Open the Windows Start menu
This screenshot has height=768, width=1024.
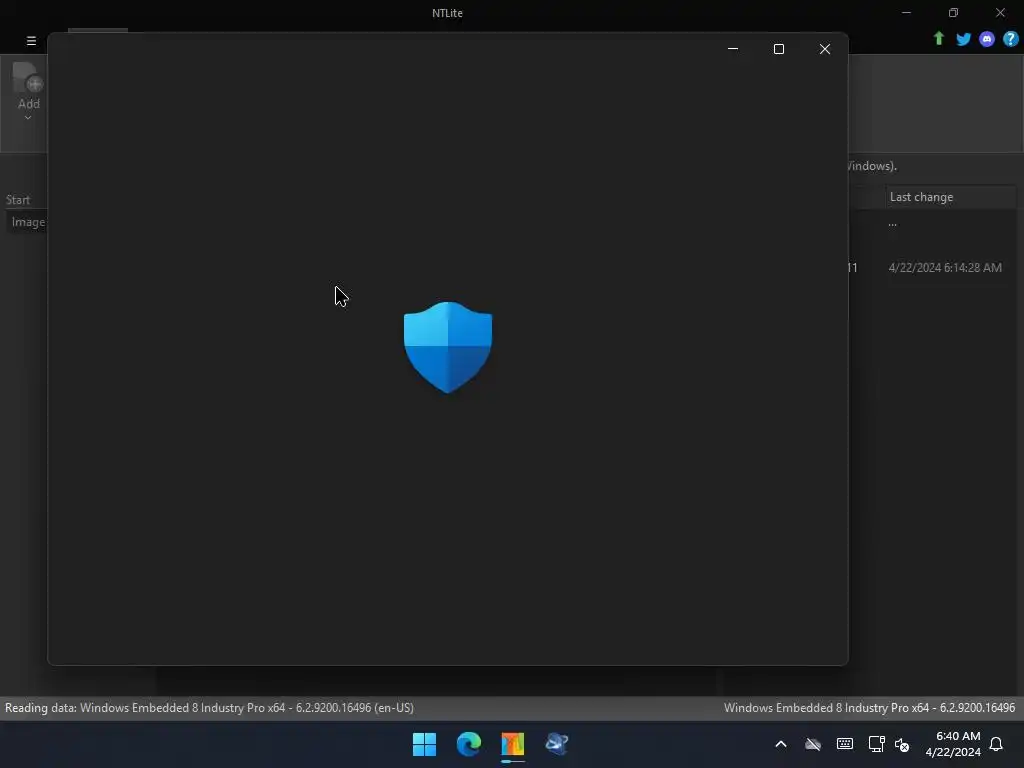(424, 744)
